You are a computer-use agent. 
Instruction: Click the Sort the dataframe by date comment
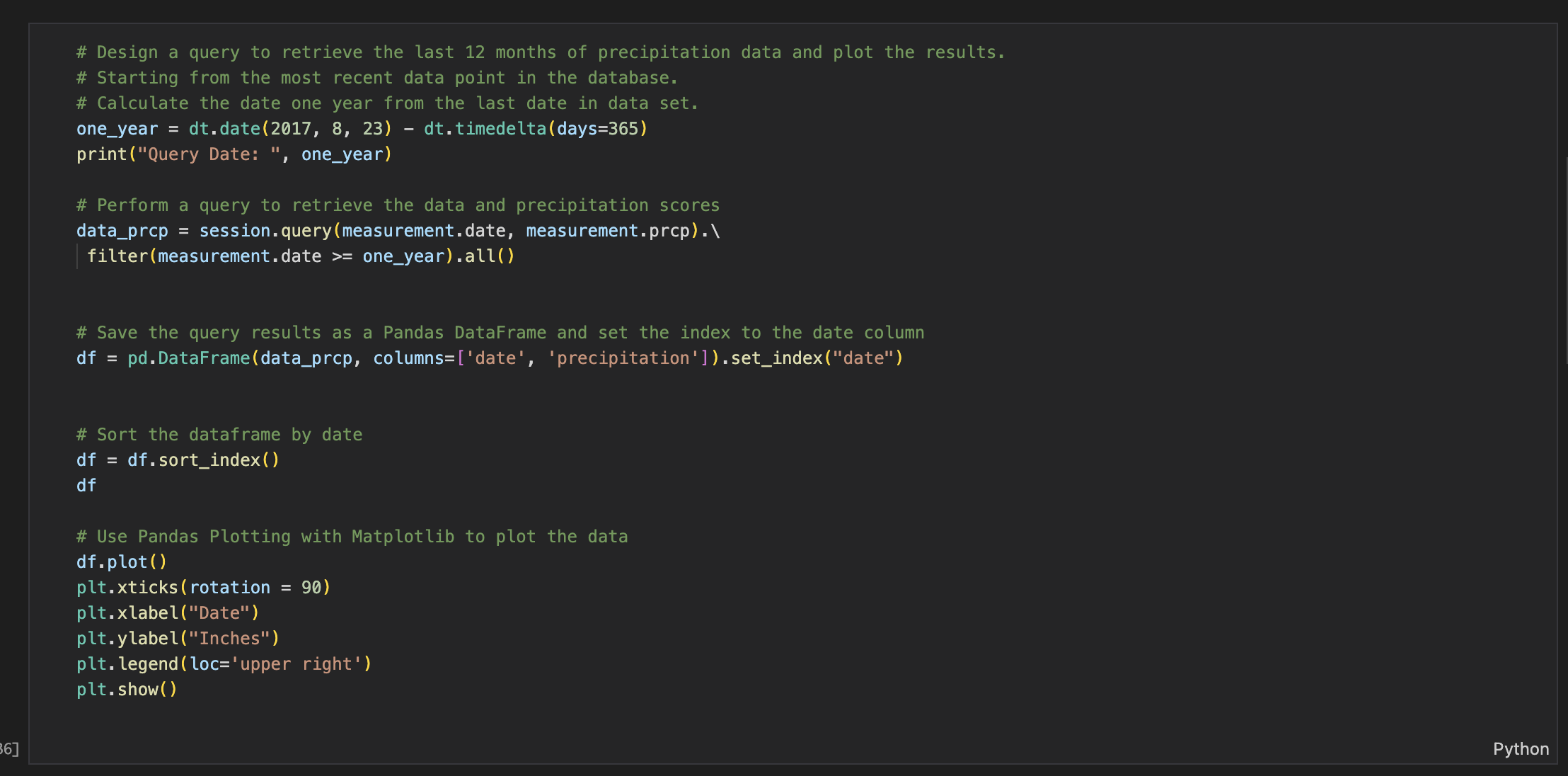tap(218, 434)
